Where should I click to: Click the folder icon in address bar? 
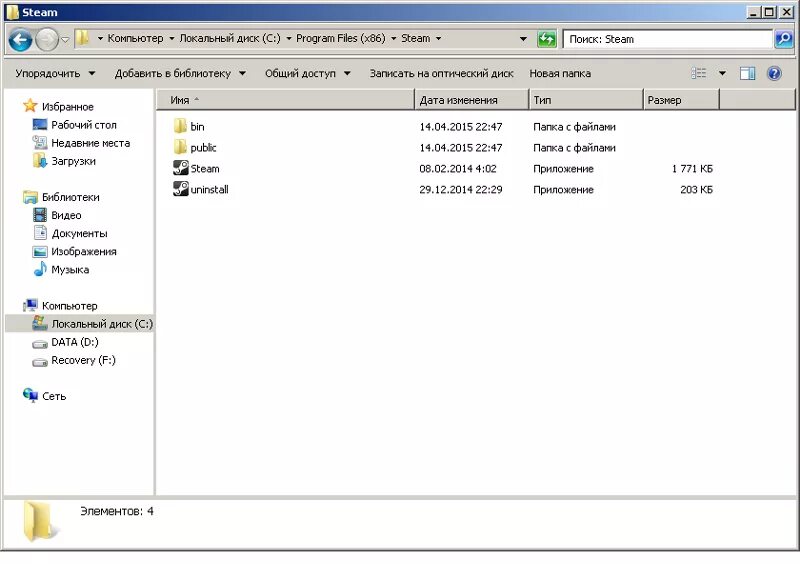(82, 38)
